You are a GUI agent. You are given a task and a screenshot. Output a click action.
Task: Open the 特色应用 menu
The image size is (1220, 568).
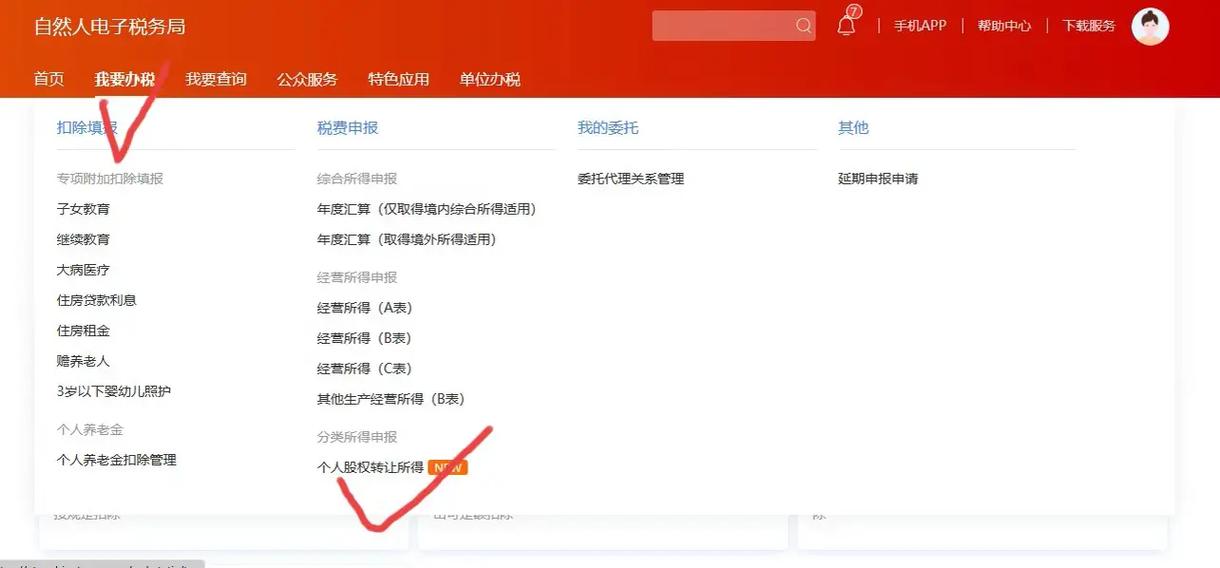click(399, 79)
